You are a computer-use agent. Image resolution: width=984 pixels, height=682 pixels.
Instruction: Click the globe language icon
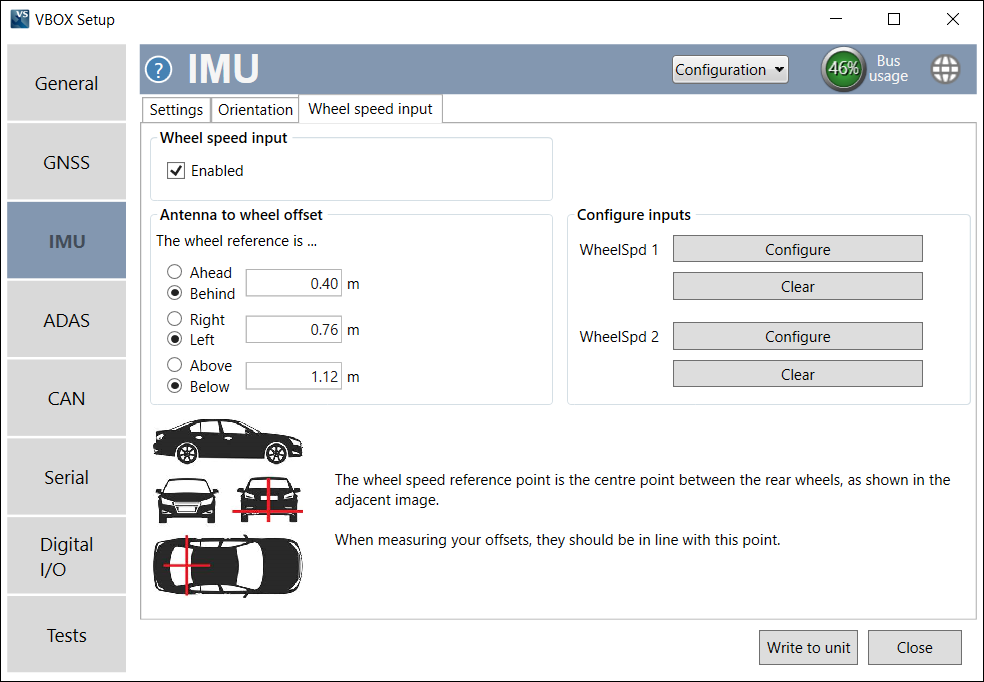coord(945,69)
